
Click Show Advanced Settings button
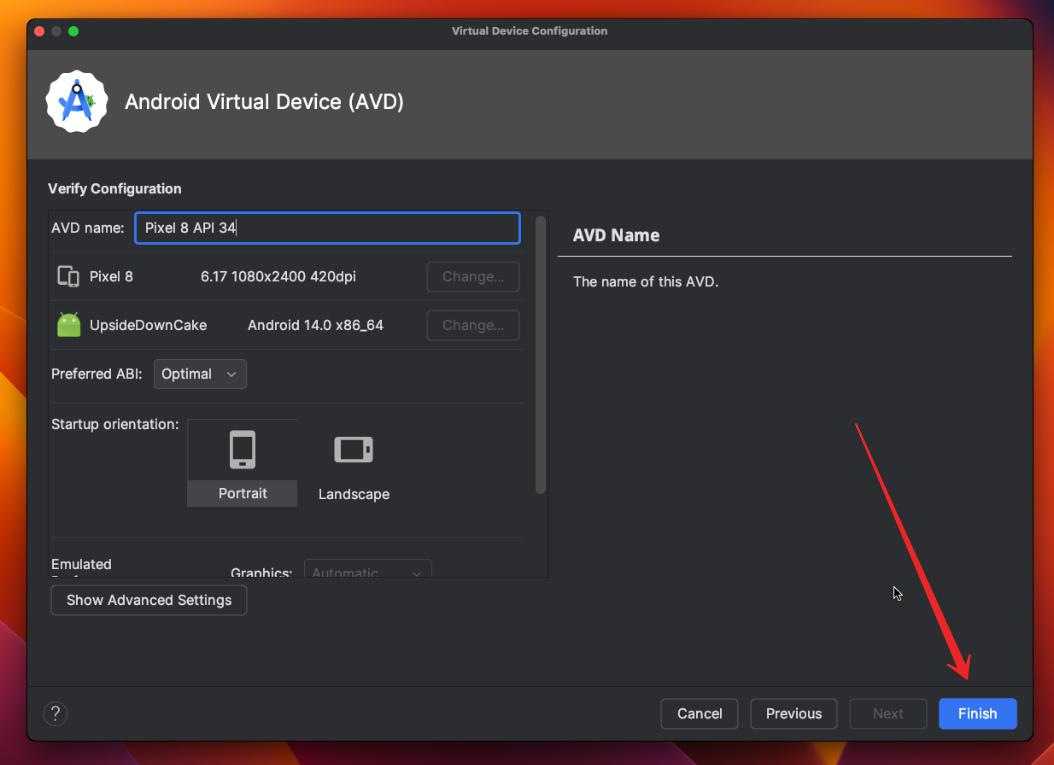[149, 600]
